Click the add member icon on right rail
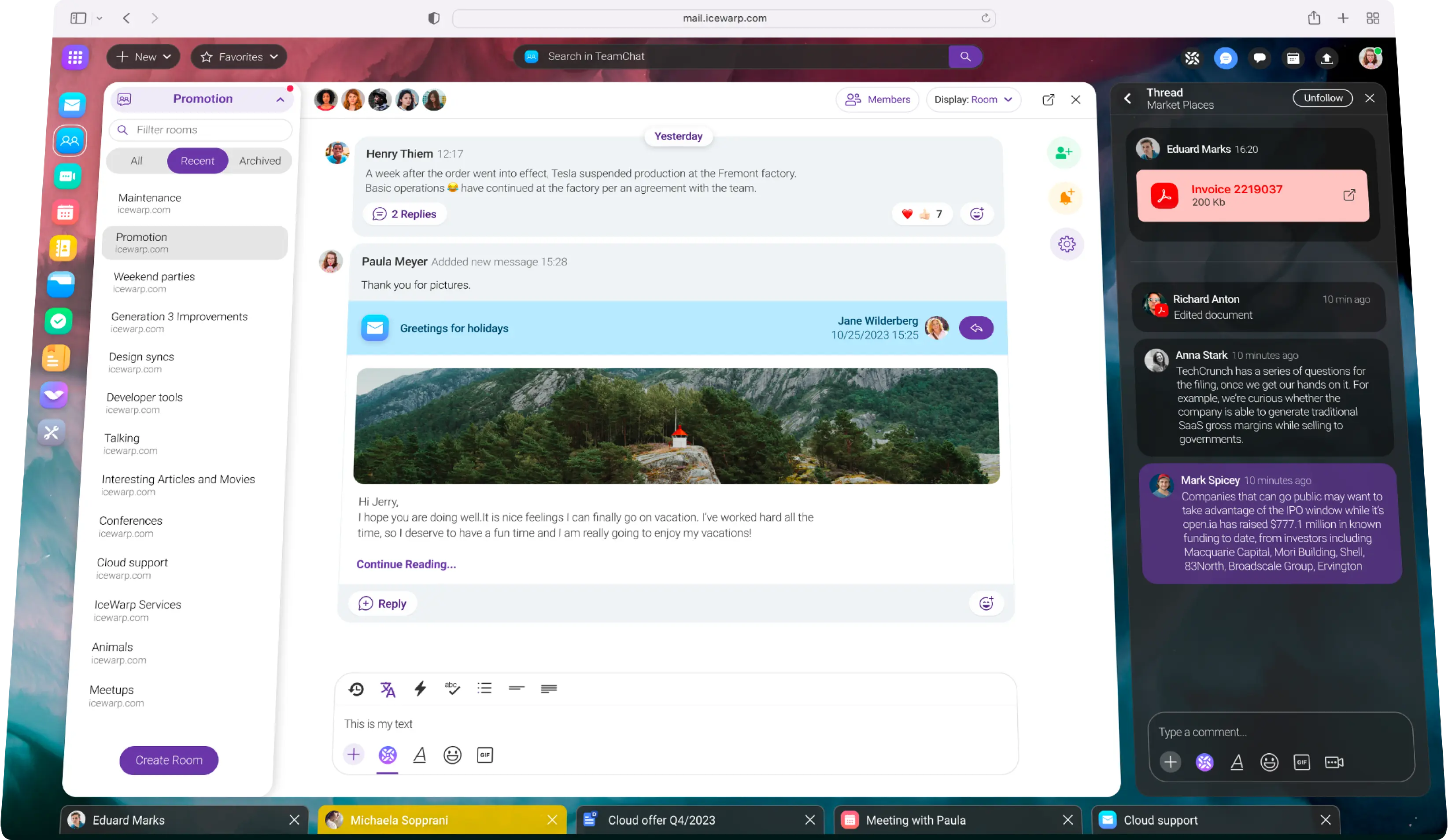 coord(1064,153)
